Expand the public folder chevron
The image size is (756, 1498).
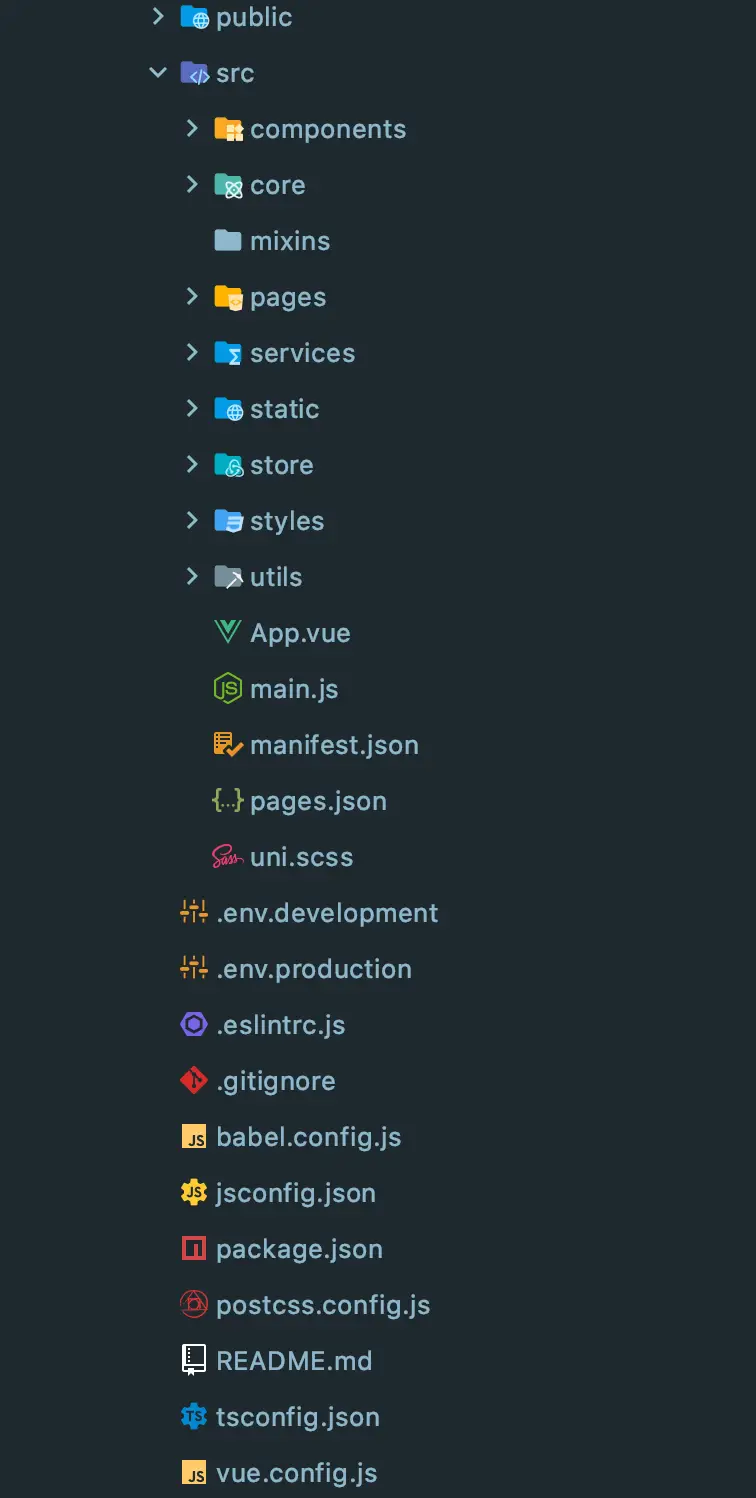158,17
